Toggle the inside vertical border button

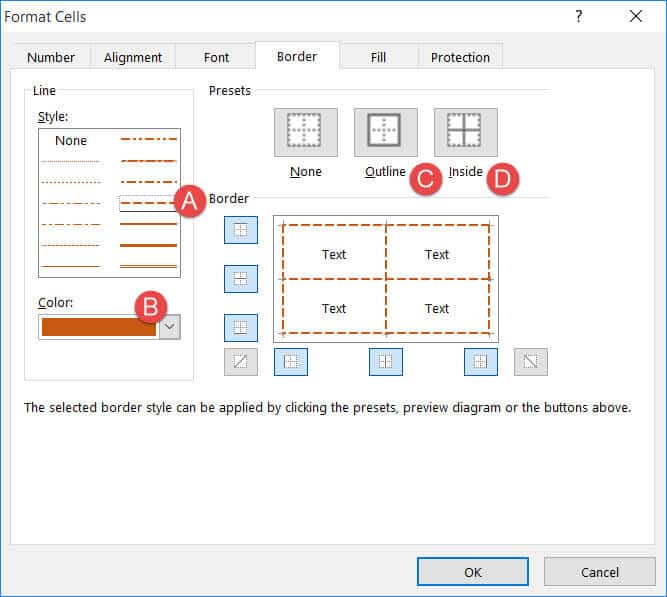pyautogui.click(x=386, y=362)
